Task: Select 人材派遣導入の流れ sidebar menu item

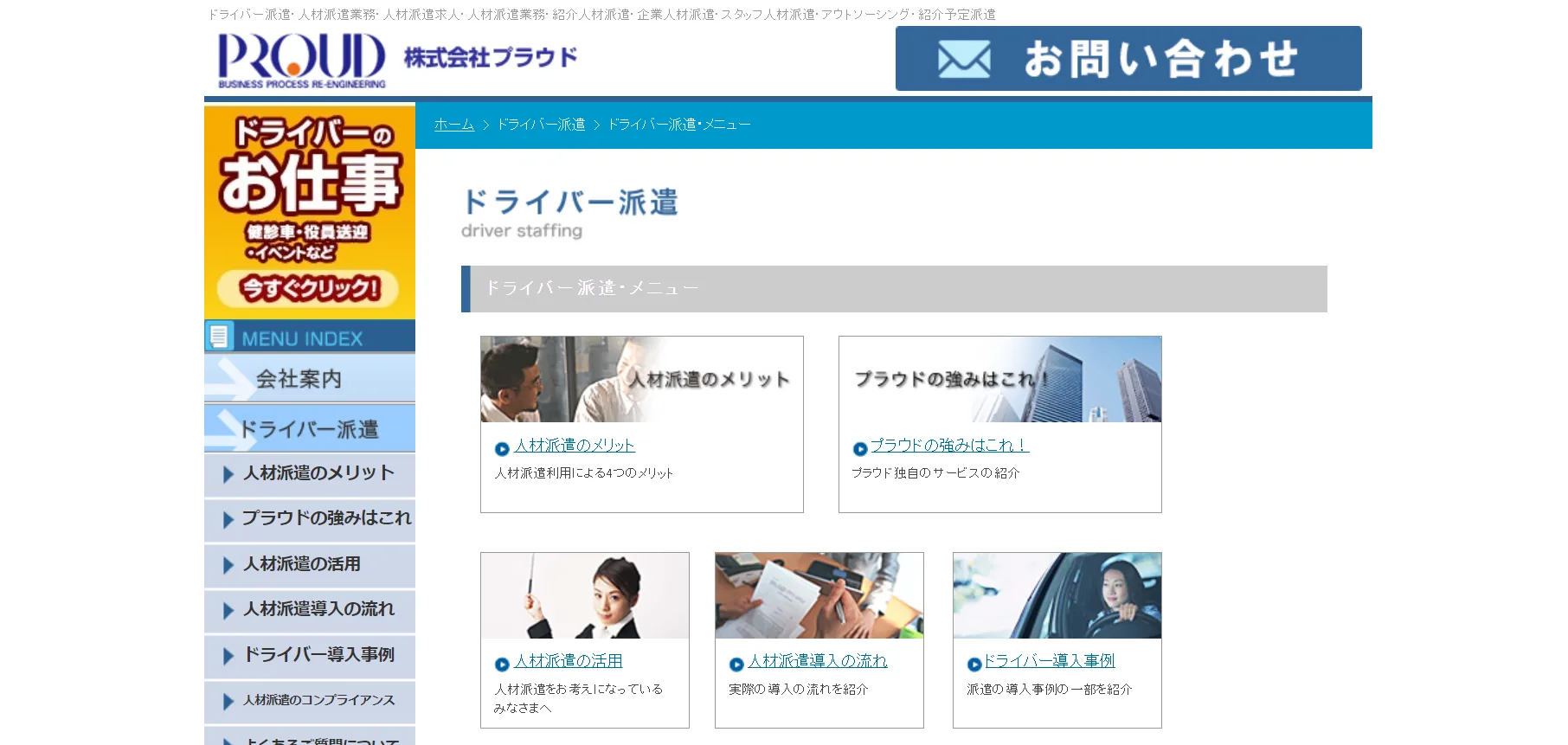Action: (310, 610)
